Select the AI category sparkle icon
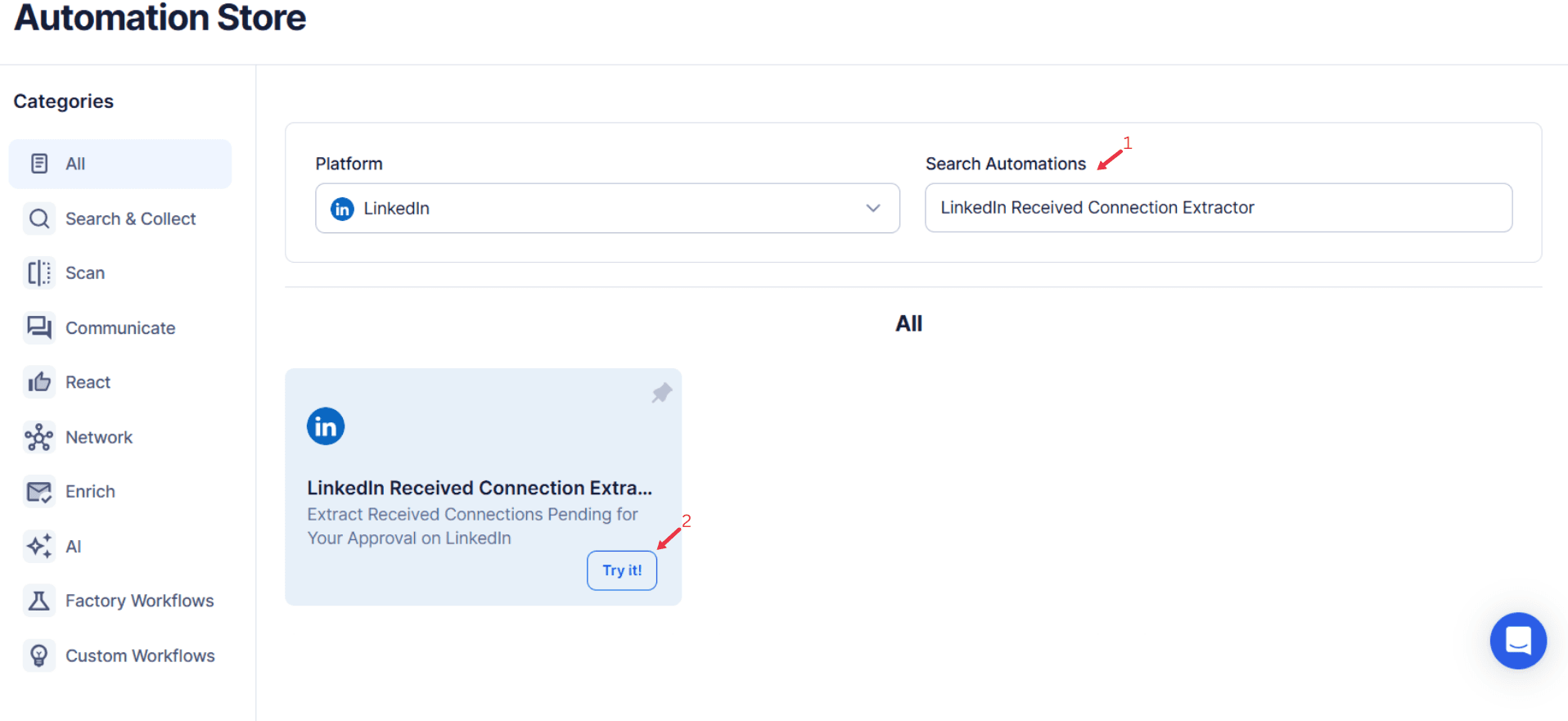 [x=38, y=546]
